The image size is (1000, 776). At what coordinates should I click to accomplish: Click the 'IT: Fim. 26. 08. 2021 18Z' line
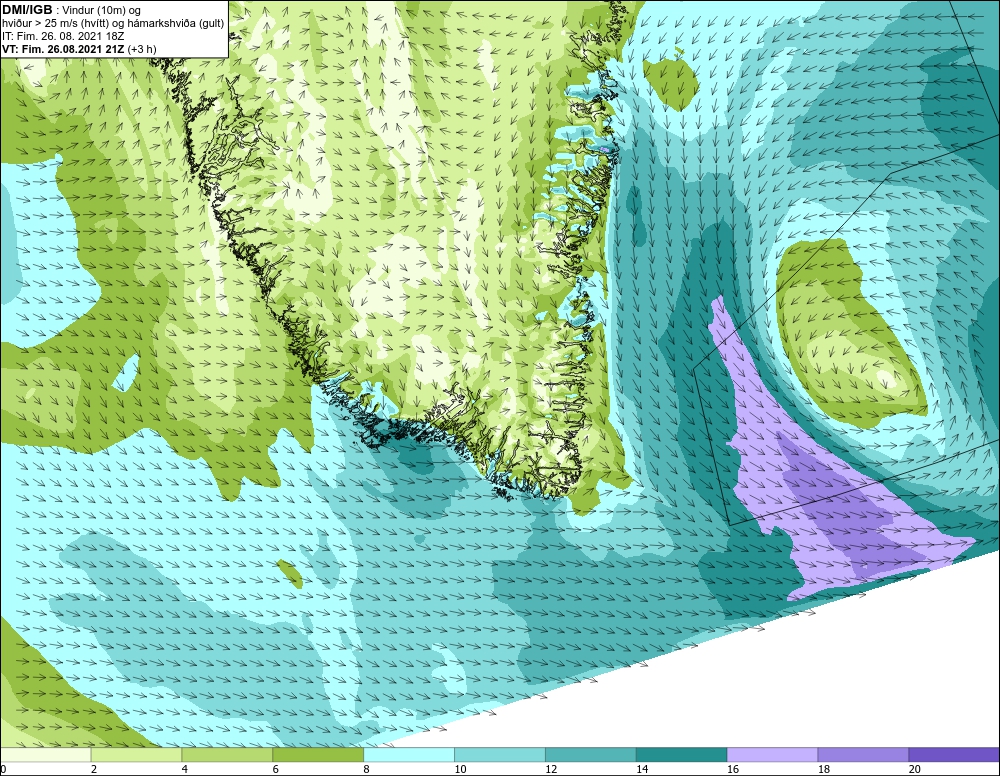[63, 36]
